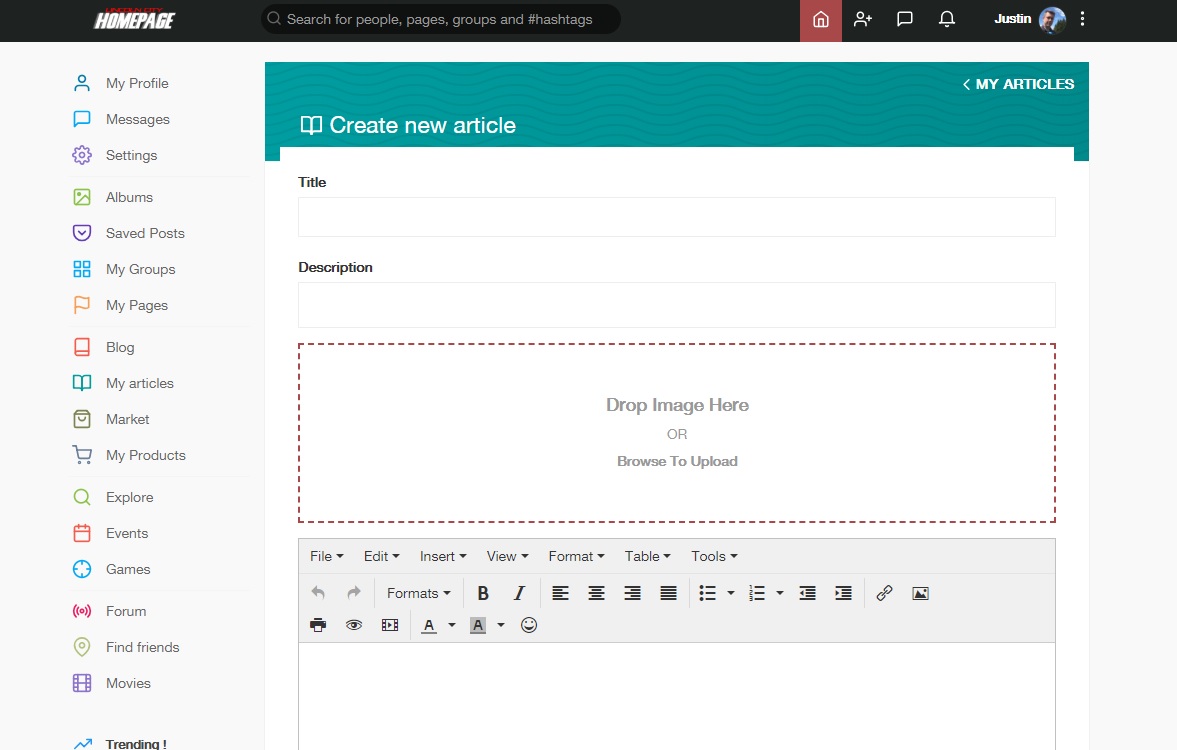Focus the people and hashtags search field
The height and width of the screenshot is (750, 1177).
tap(441, 19)
